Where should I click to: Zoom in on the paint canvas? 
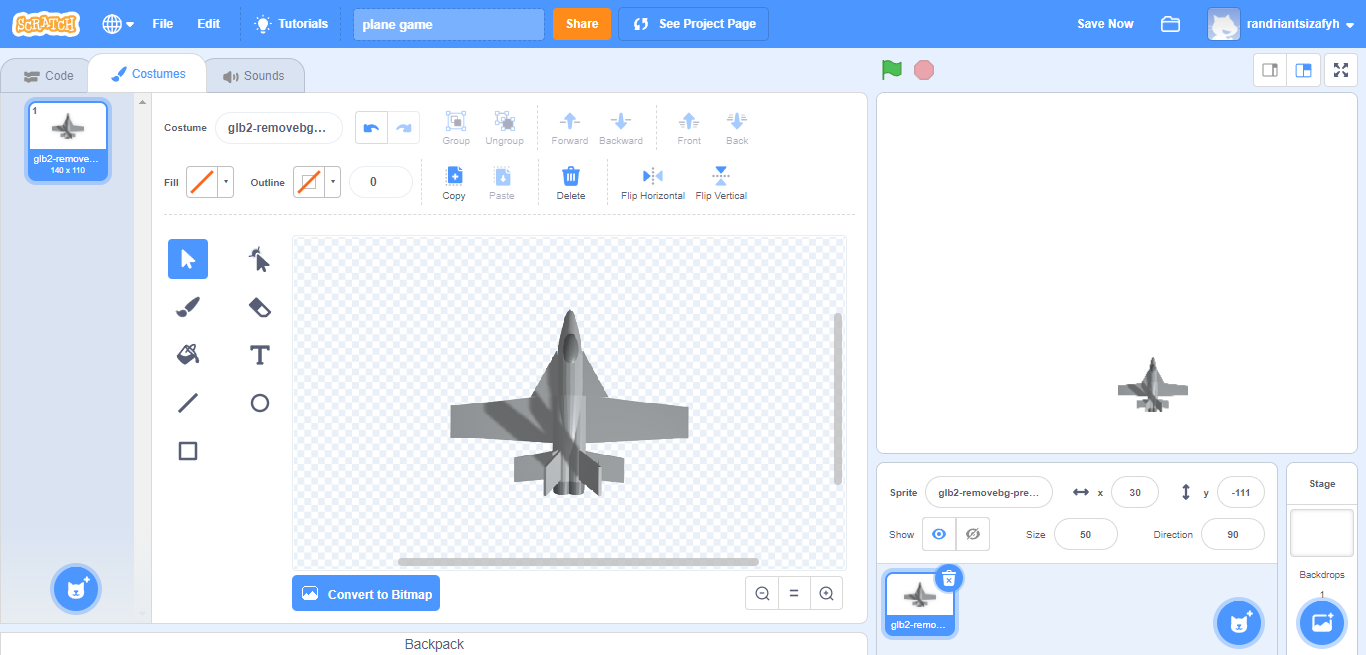826,593
